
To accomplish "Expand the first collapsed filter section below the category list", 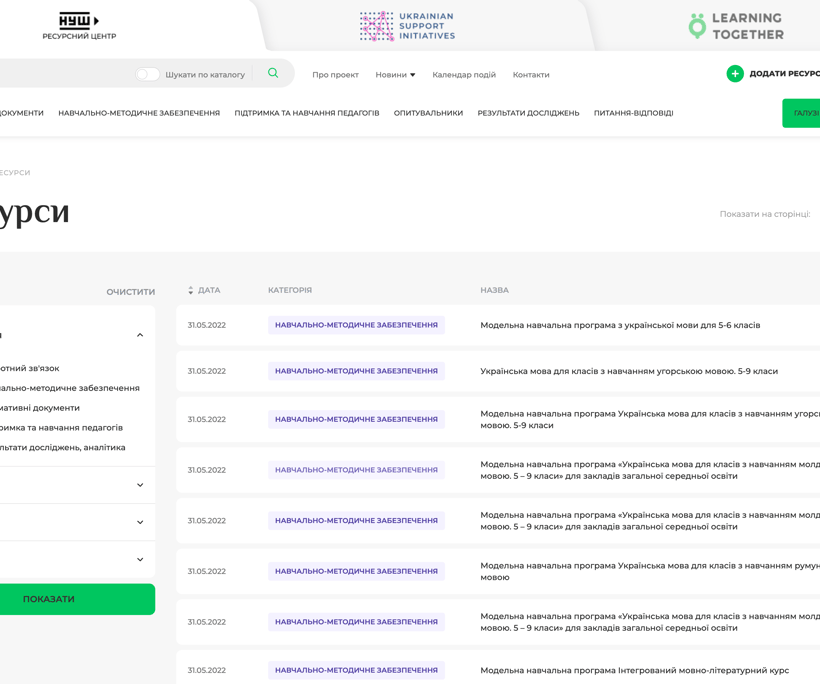I will point(140,485).
